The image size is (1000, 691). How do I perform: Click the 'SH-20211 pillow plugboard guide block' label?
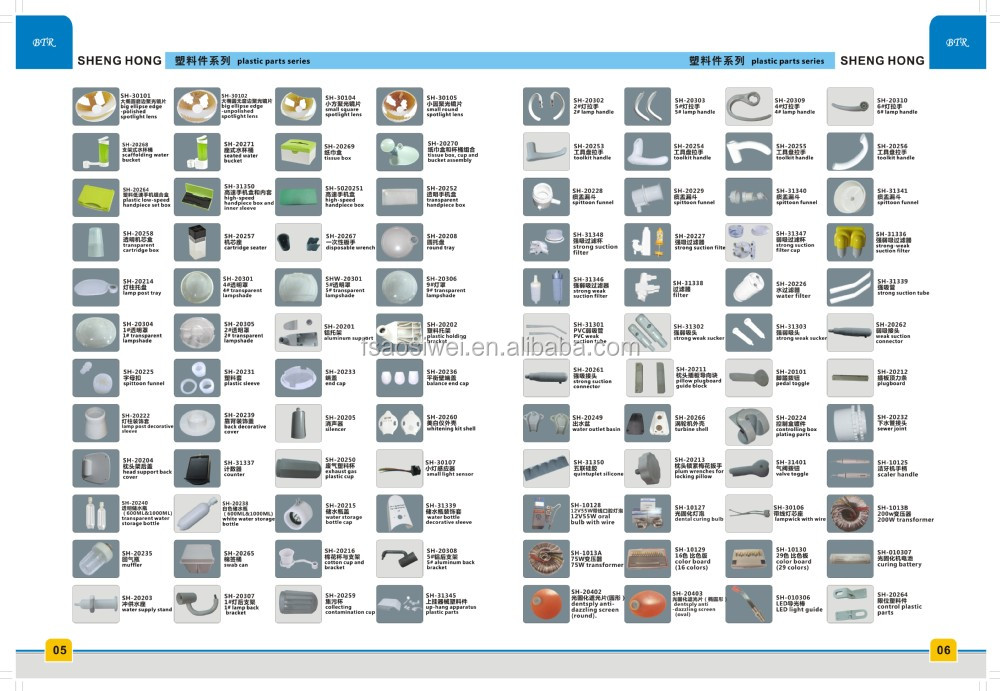[x=698, y=378]
